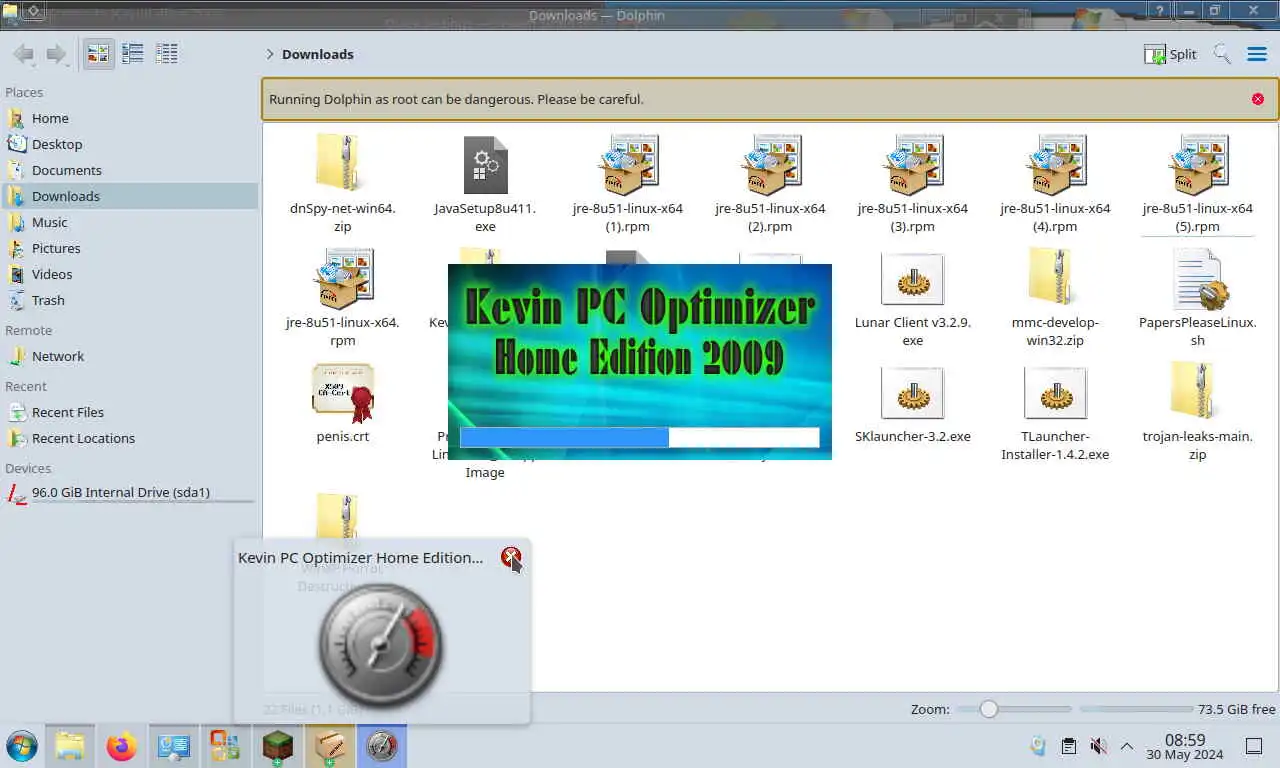Open the search magnifier in Dolphin

pos(1222,54)
